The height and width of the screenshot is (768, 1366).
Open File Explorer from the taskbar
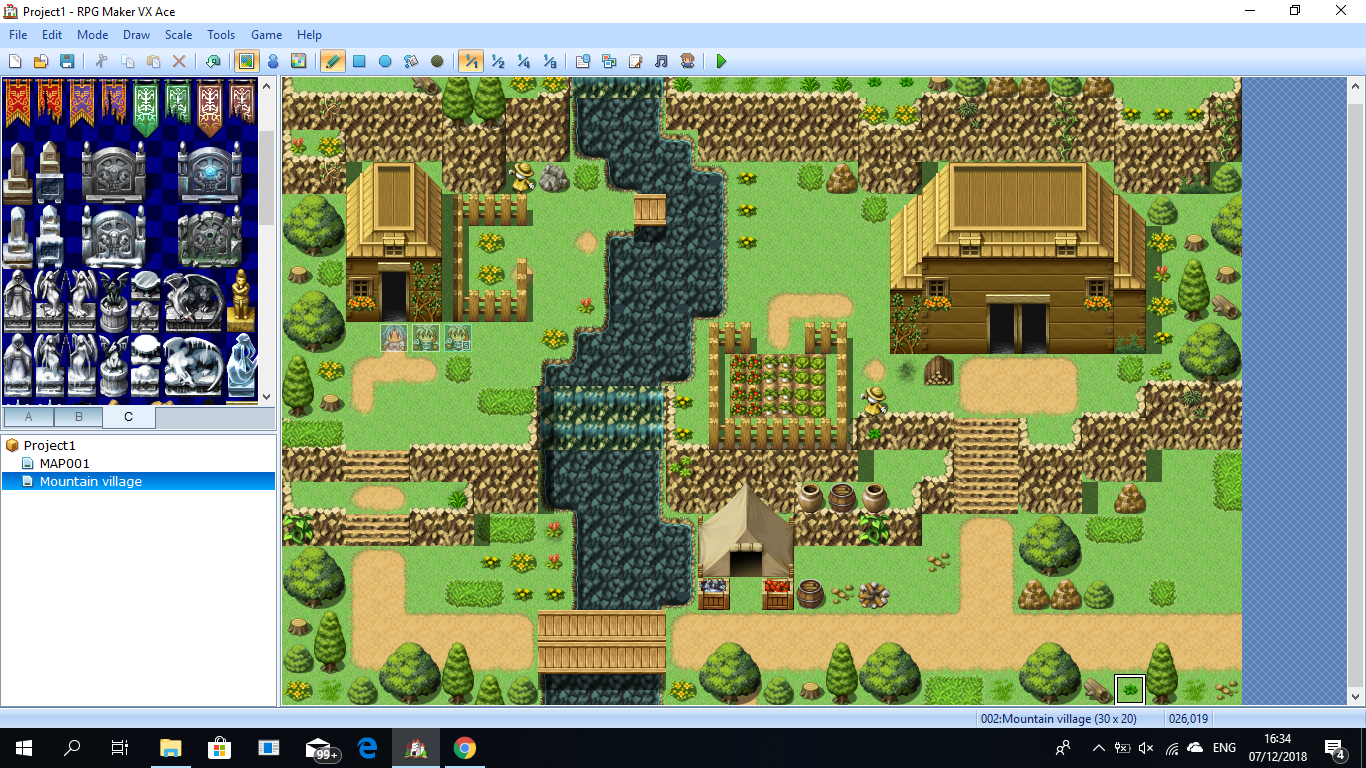coord(171,748)
